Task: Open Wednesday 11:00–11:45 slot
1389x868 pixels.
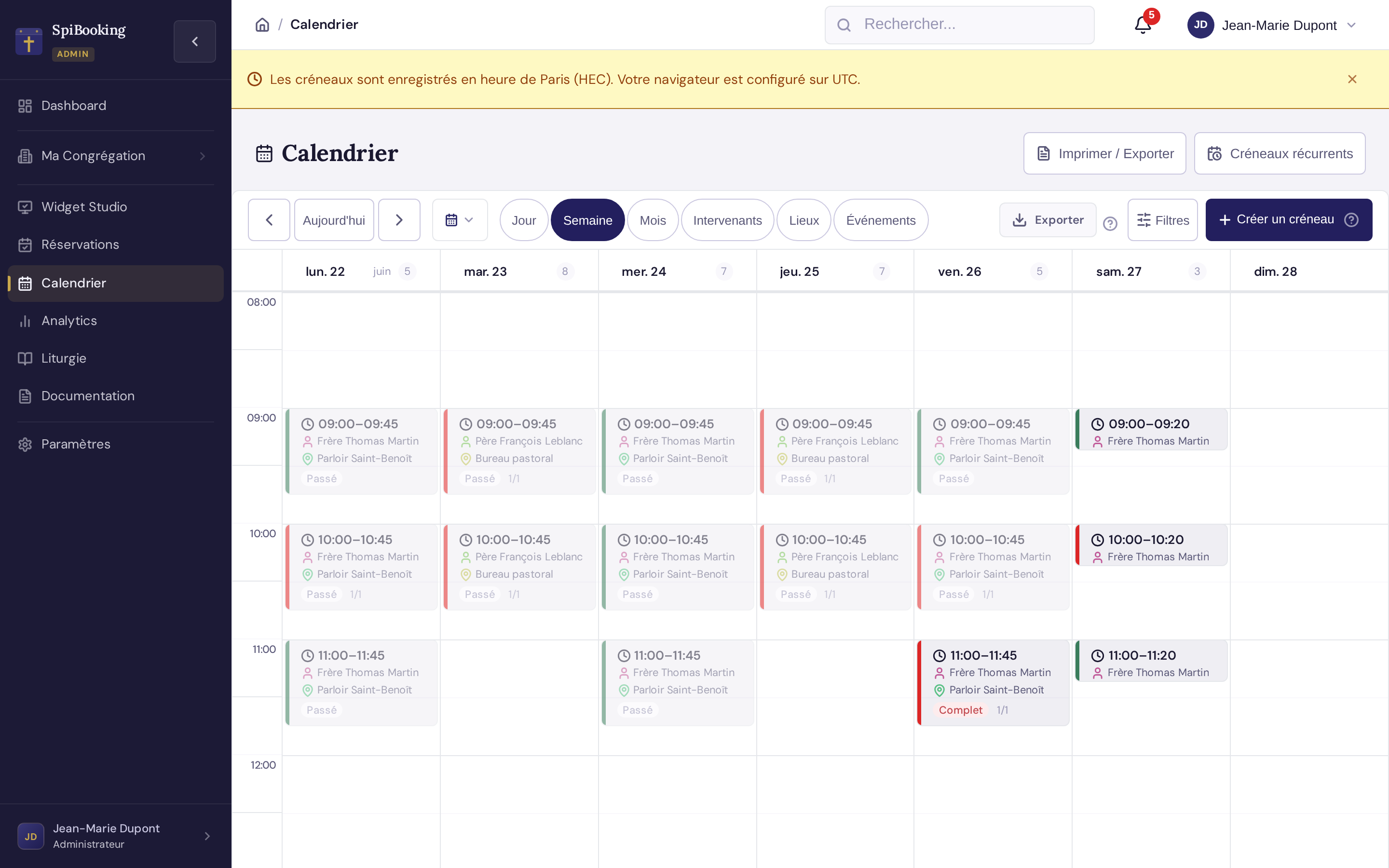Action: click(677, 682)
